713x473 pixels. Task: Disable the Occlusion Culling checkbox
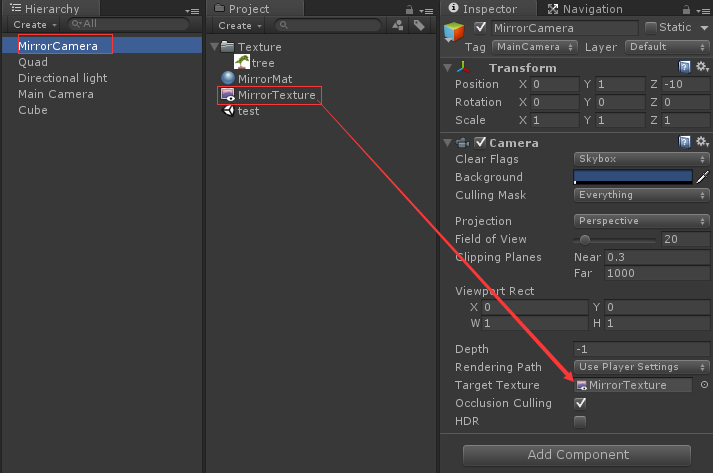click(x=580, y=403)
